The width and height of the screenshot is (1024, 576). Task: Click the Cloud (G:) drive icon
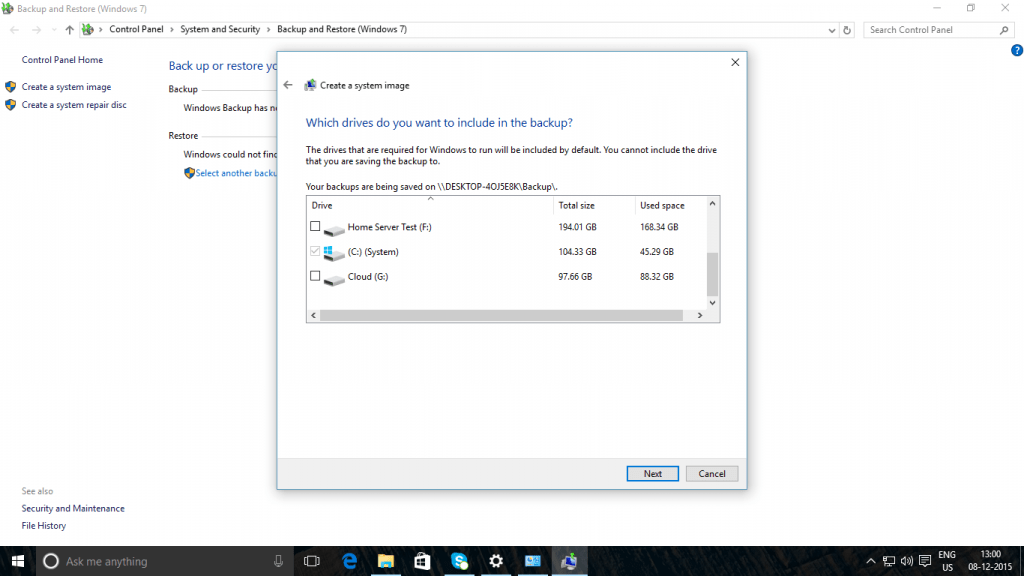pos(334,278)
